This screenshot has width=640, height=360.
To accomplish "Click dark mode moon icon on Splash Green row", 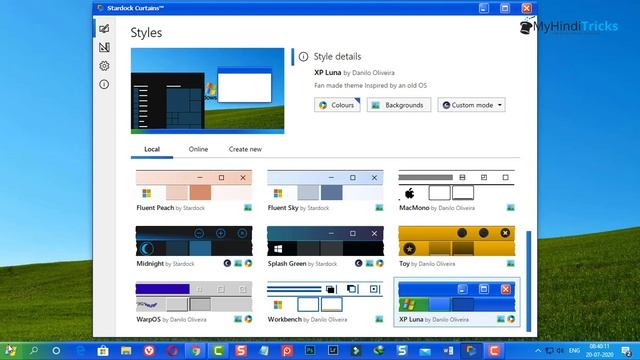I will (358, 263).
